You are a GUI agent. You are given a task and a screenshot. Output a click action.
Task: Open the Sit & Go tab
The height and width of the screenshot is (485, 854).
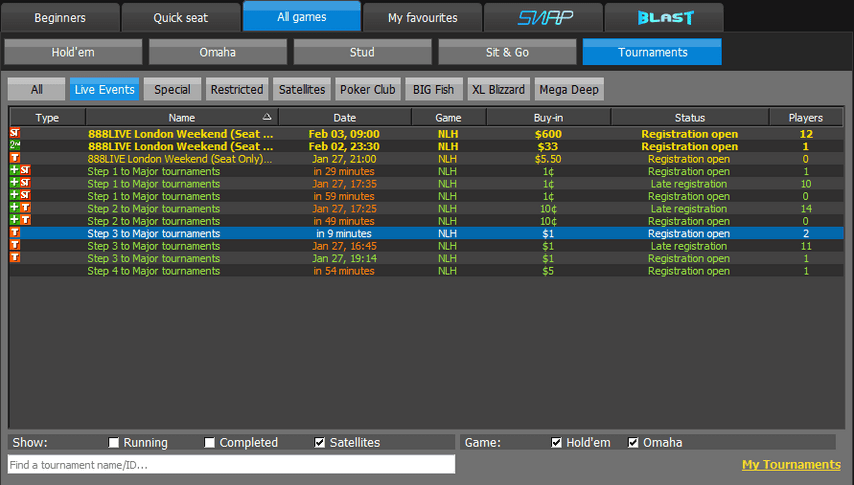507,52
